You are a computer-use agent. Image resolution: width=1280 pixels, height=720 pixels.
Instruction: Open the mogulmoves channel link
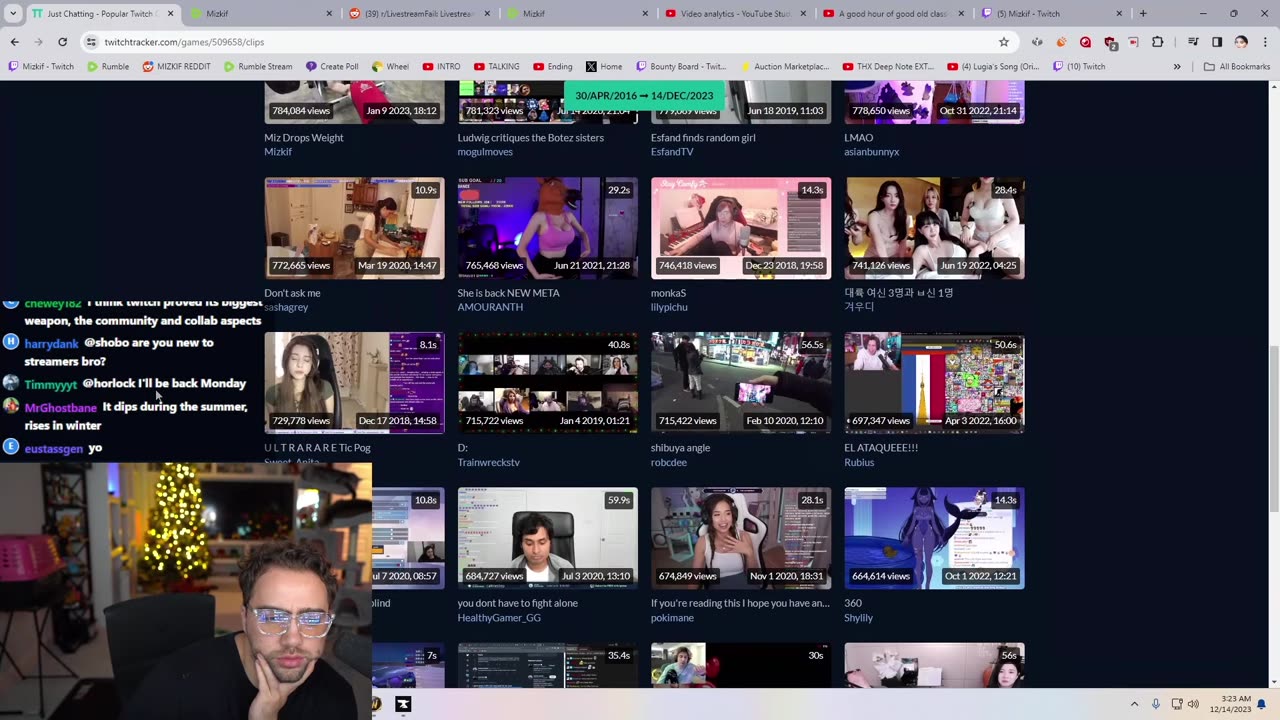click(x=485, y=152)
